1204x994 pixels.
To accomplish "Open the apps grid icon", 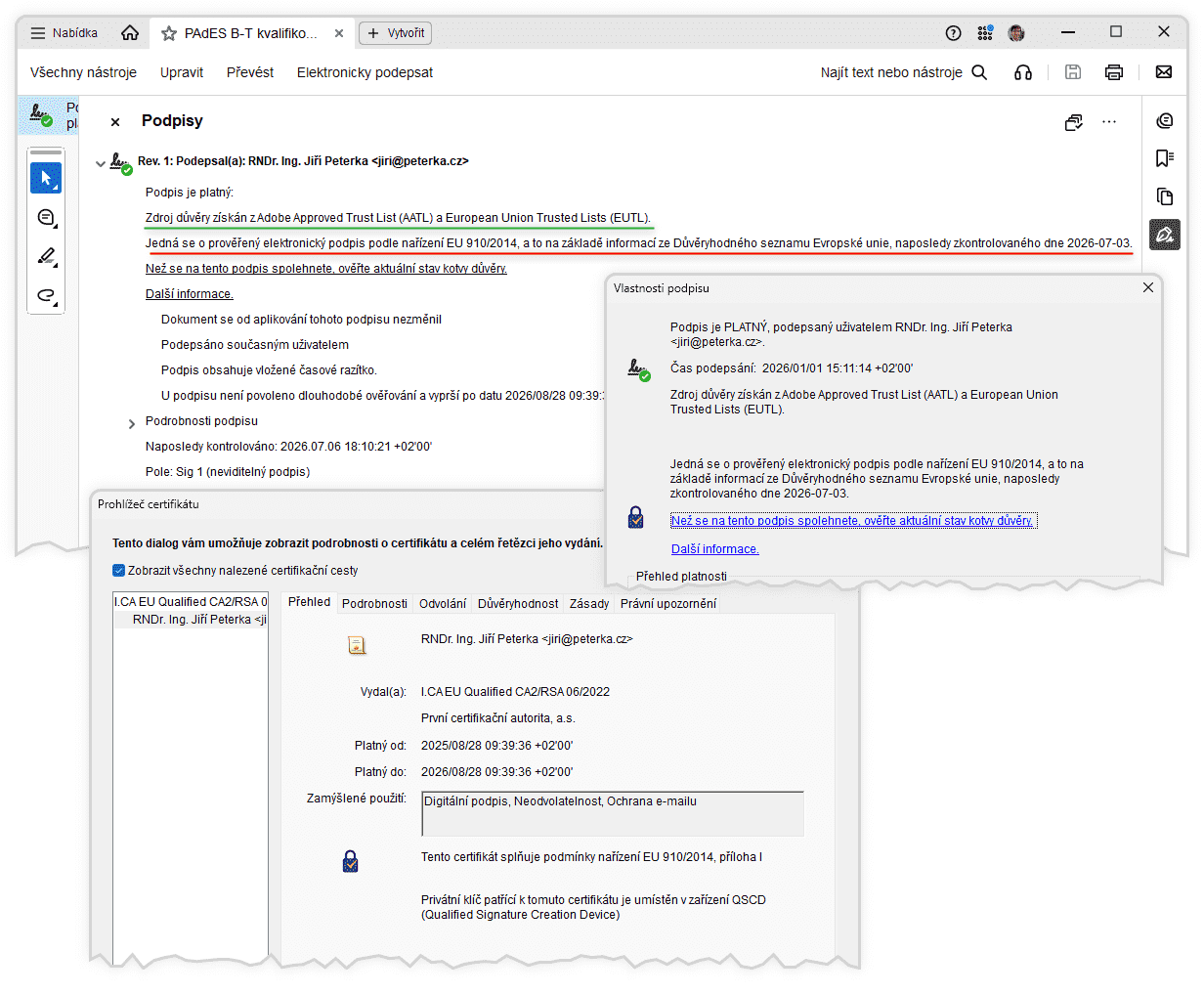I will pos(985,33).
